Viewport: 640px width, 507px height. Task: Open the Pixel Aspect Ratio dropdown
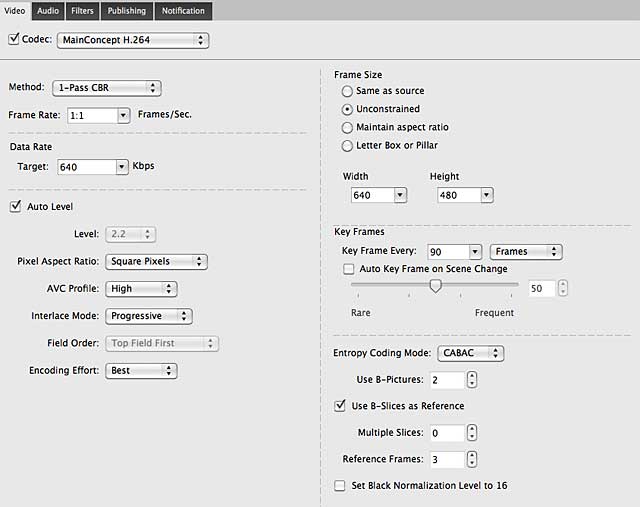pos(156,262)
